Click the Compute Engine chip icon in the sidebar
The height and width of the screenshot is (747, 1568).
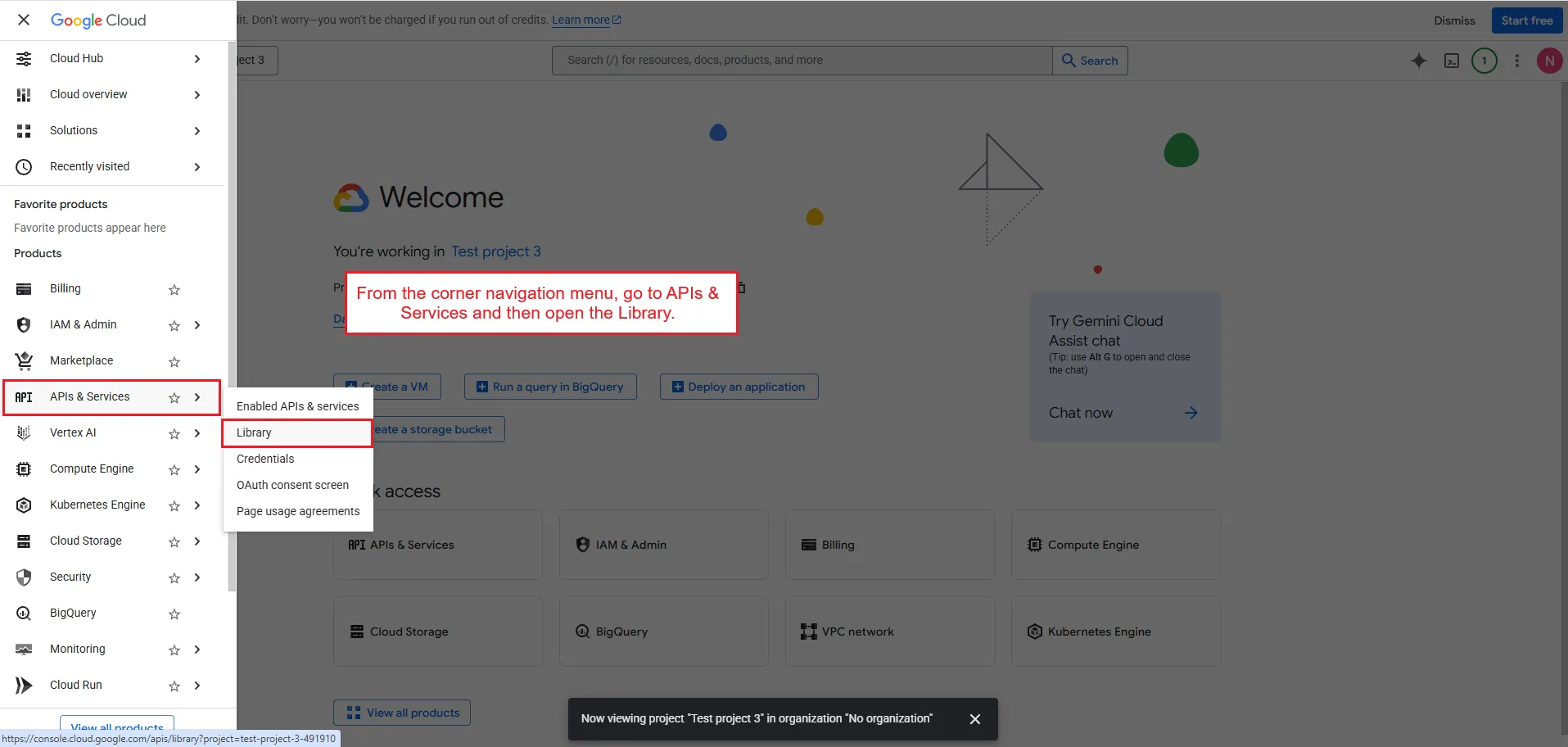(x=24, y=469)
